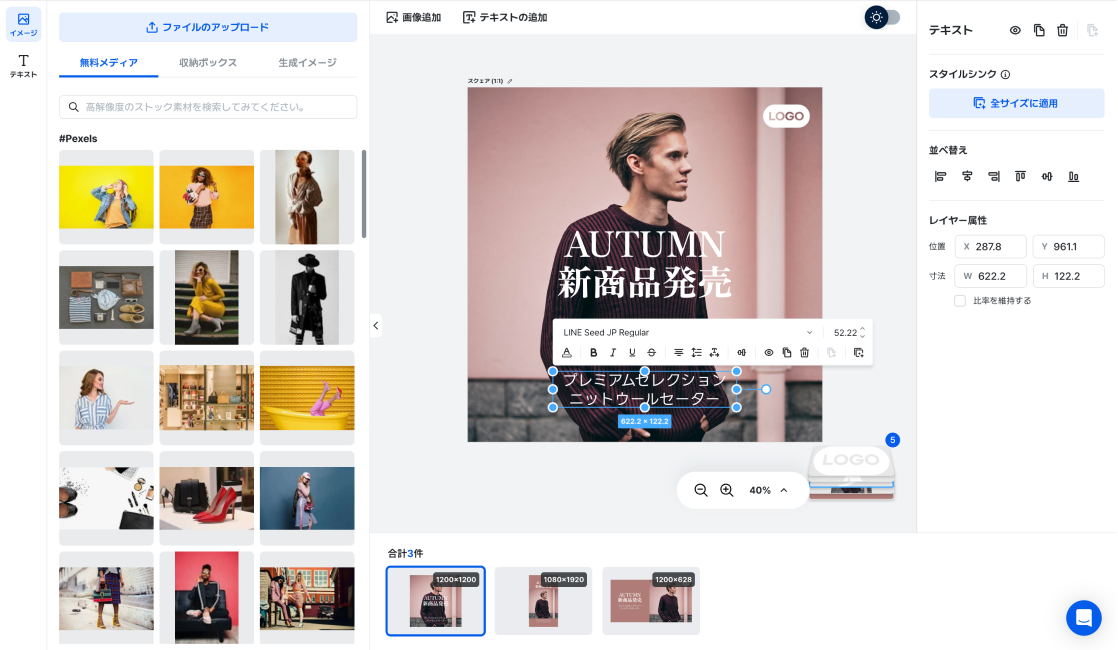Expand the 40% zoom level menu
The width and height of the screenshot is (1118, 650).
pos(784,490)
